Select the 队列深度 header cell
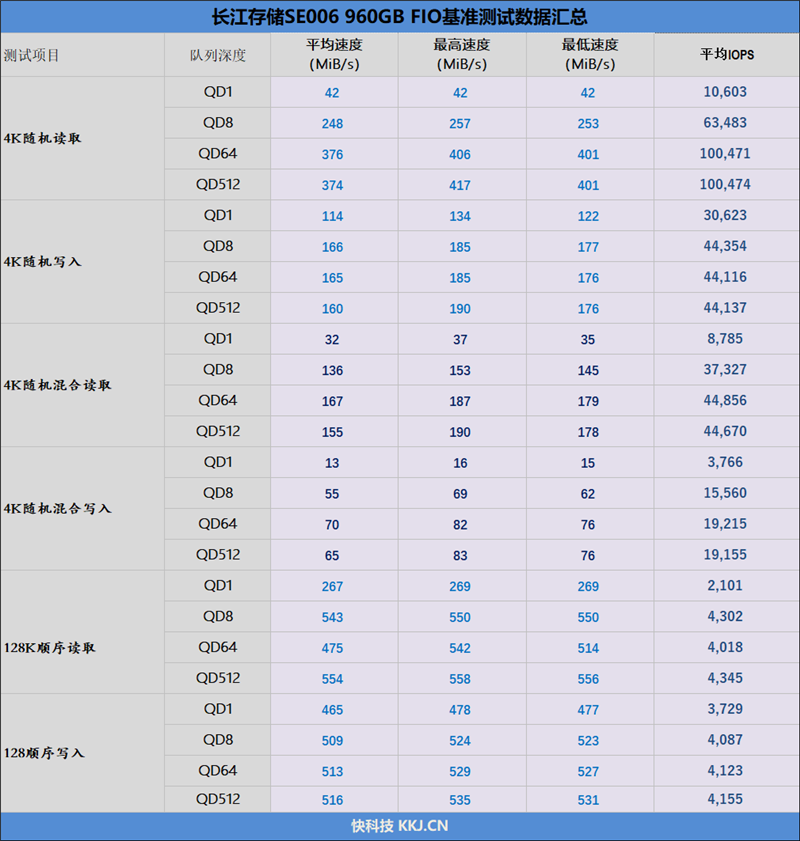 pyautogui.click(x=218, y=55)
